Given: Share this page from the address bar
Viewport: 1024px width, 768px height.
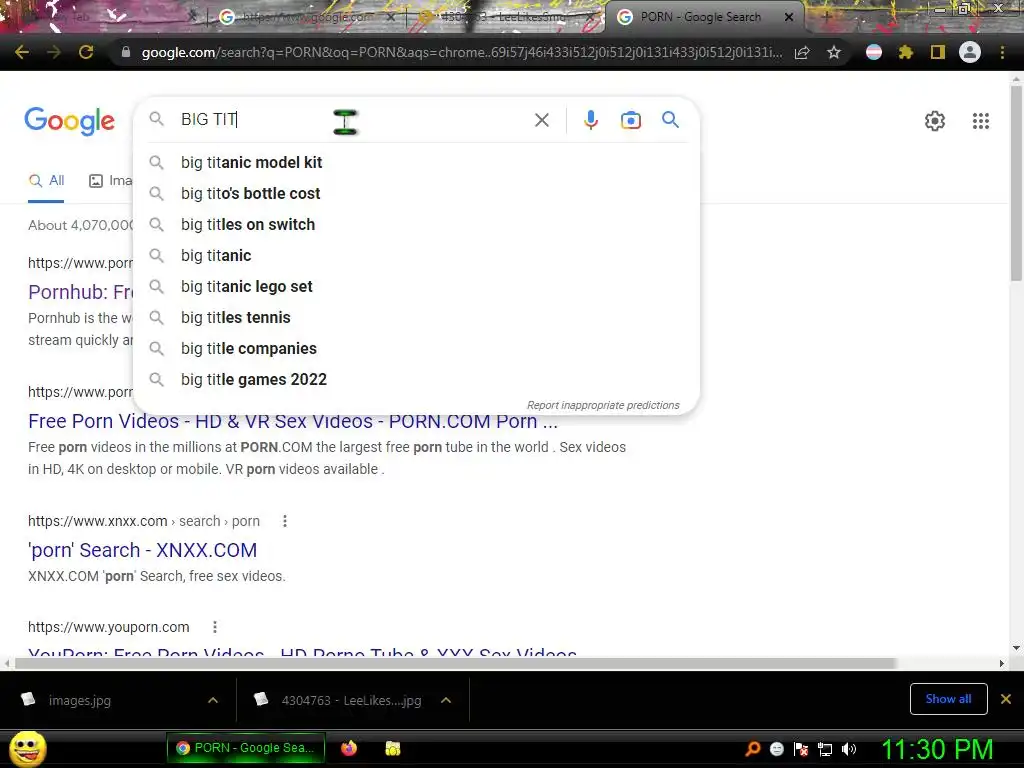Looking at the screenshot, I should click(x=802, y=52).
